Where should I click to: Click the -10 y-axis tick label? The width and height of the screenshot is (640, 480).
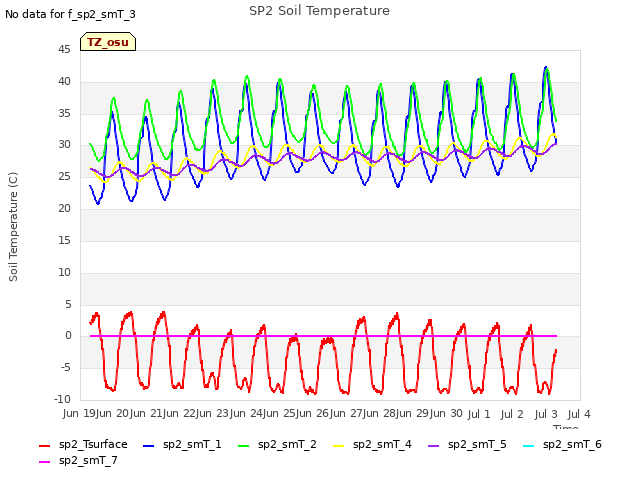(x=62, y=399)
